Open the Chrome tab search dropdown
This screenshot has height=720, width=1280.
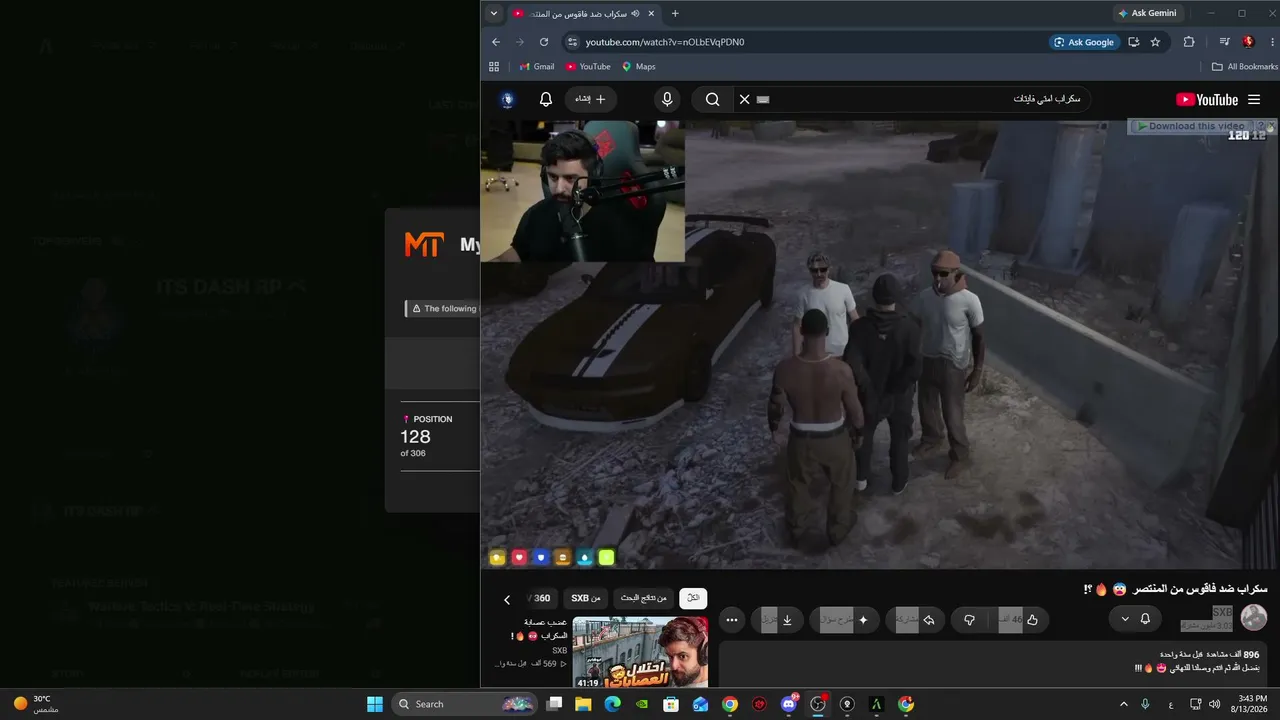coord(494,14)
